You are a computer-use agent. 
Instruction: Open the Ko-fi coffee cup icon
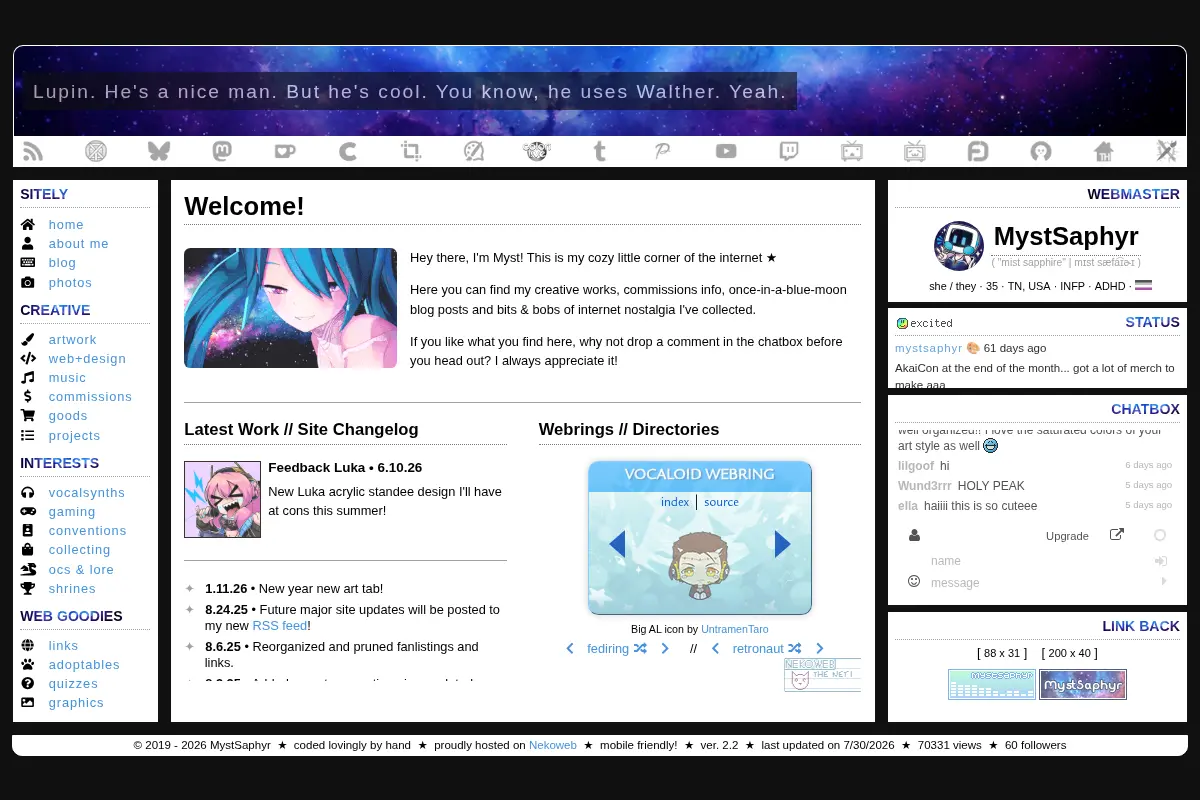point(285,151)
